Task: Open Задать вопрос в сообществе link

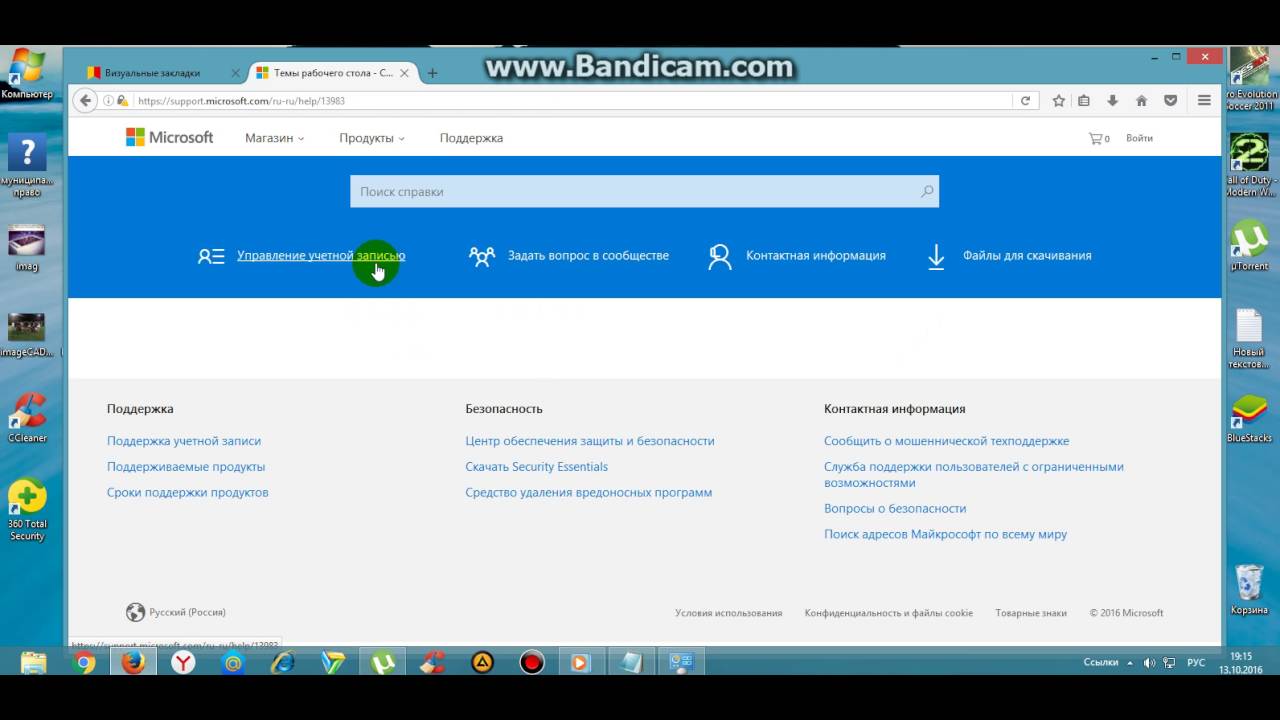Action: pyautogui.click(x=588, y=255)
